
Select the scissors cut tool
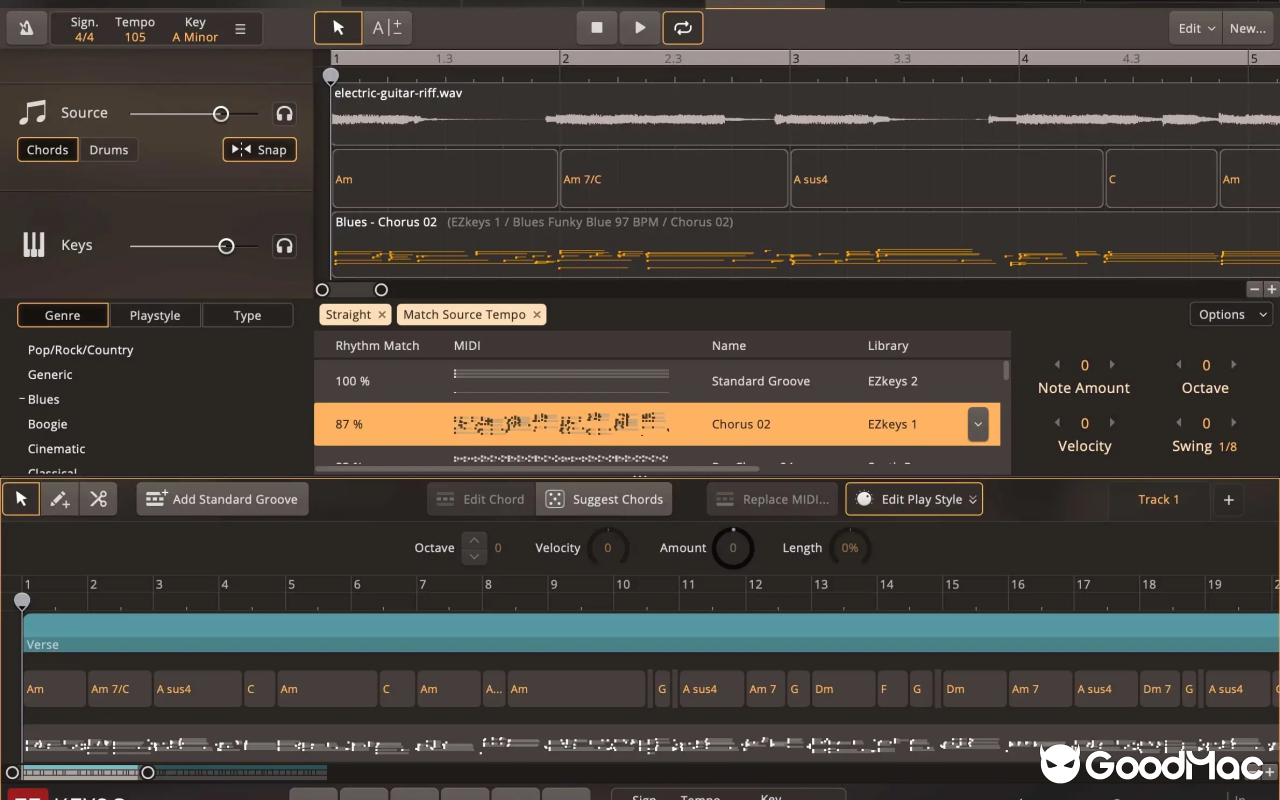point(98,498)
